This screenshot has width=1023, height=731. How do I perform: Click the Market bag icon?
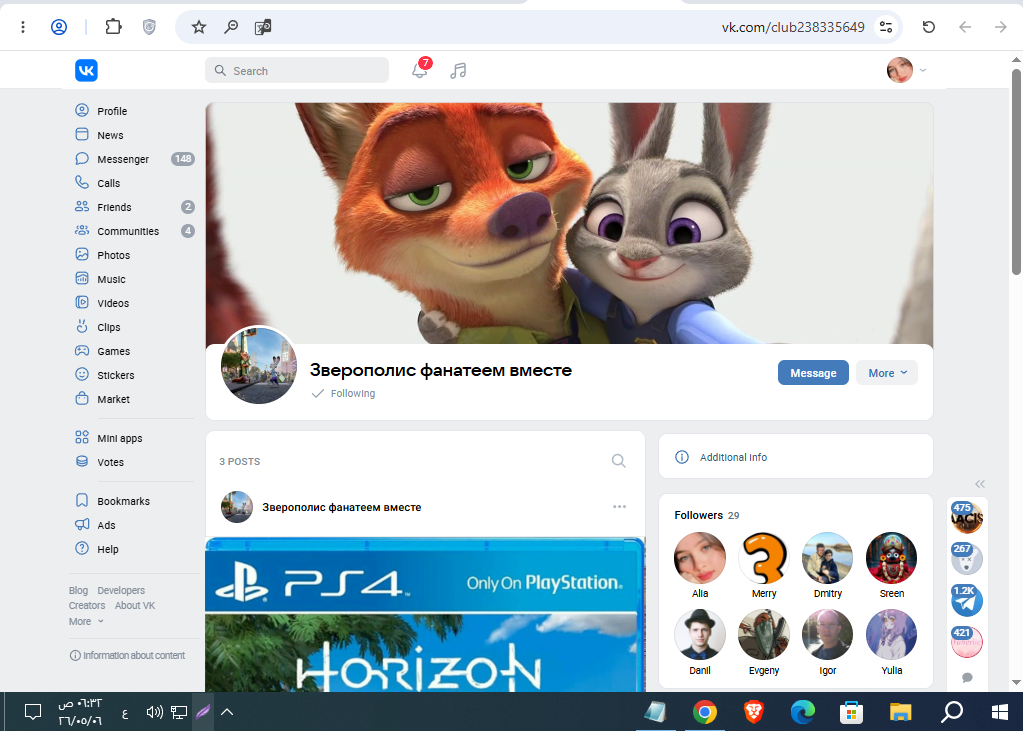(x=82, y=398)
